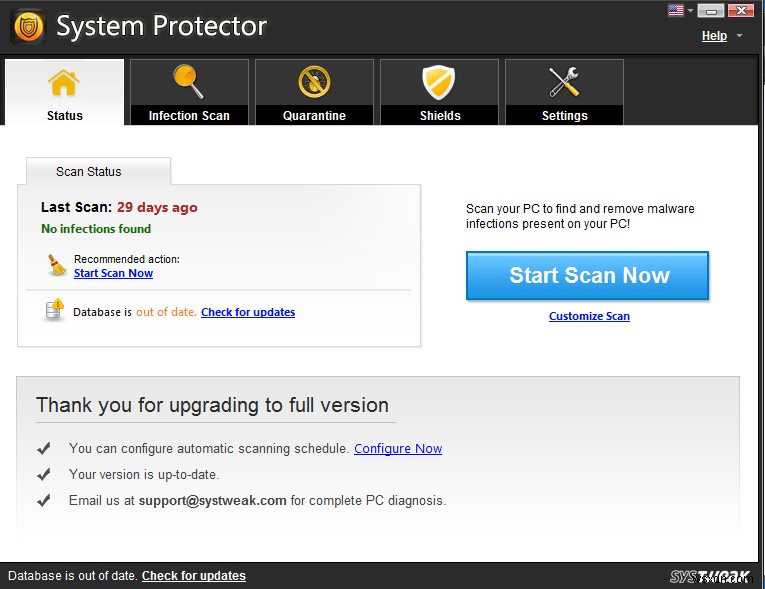Click the checkmark beside version up-to-date
Image resolution: width=765 pixels, height=589 pixels.
(x=44, y=474)
